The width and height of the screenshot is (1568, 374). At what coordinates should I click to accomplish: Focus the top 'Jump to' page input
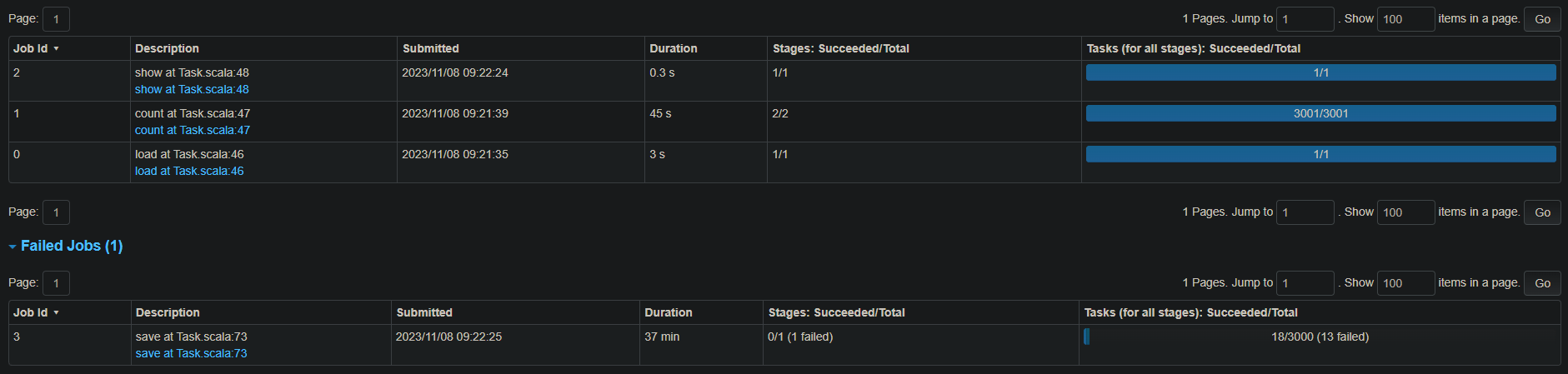tap(1305, 19)
